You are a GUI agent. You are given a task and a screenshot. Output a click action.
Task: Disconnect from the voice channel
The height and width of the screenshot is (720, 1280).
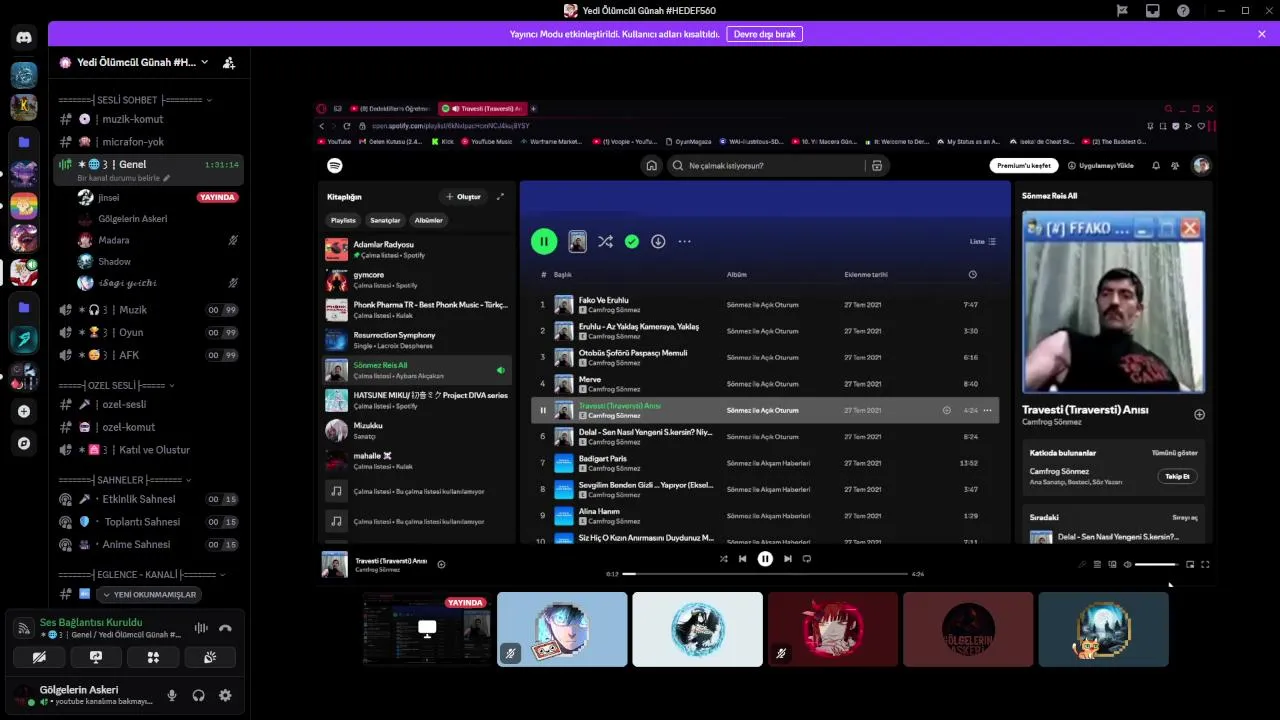click(225, 628)
